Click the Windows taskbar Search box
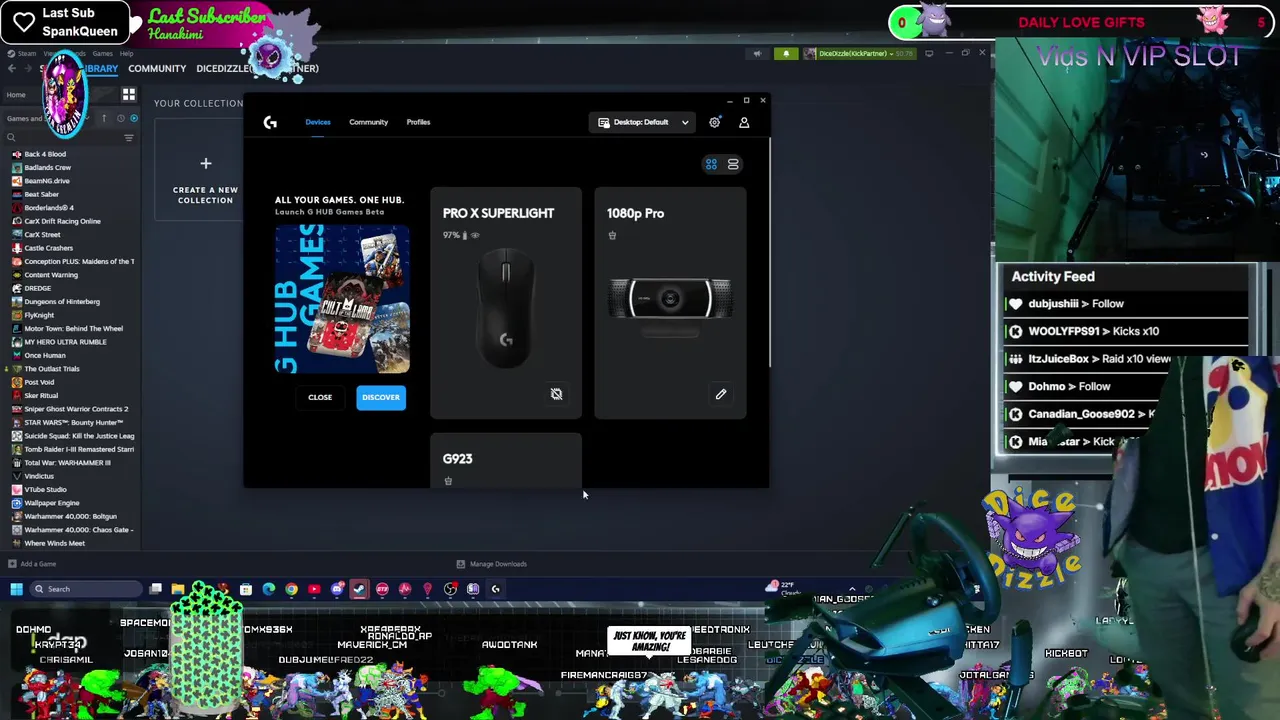This screenshot has height=720, width=1280. pyautogui.click(x=84, y=589)
